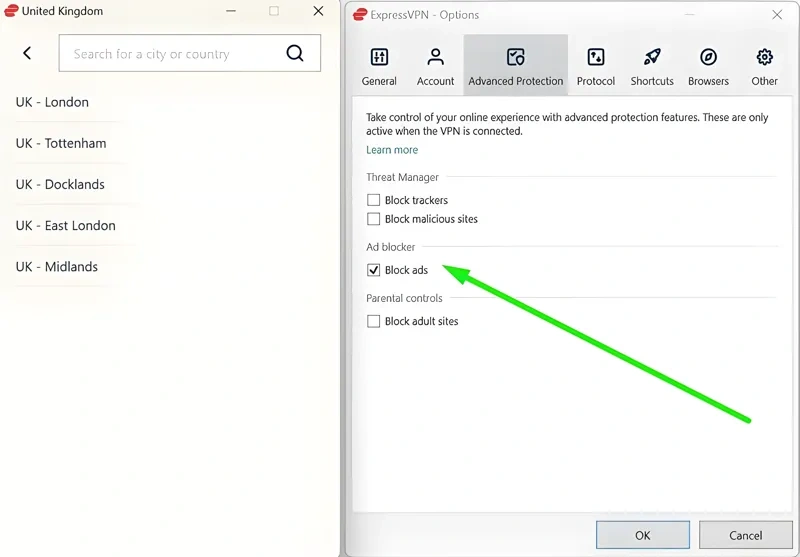Image resolution: width=800 pixels, height=557 pixels.
Task: Go back from the United Kingdom list
Action: (27, 53)
